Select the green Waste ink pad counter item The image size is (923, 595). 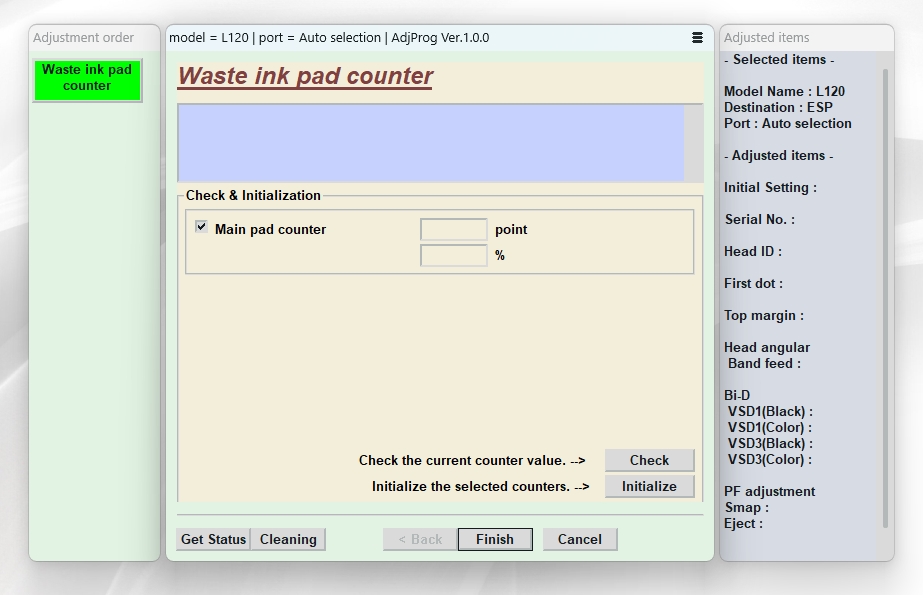(x=87, y=78)
